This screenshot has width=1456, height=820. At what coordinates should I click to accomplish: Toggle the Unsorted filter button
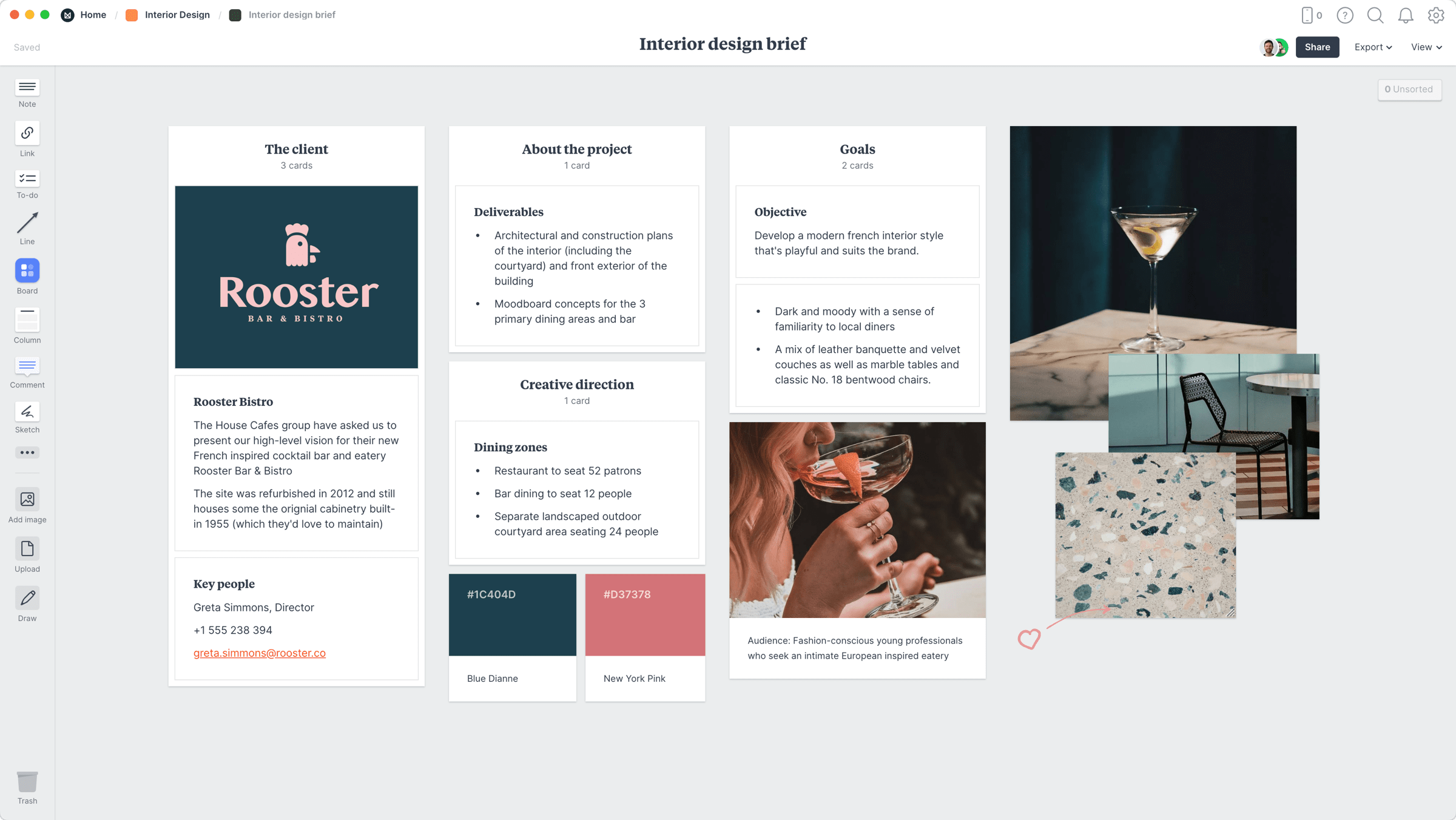1409,89
